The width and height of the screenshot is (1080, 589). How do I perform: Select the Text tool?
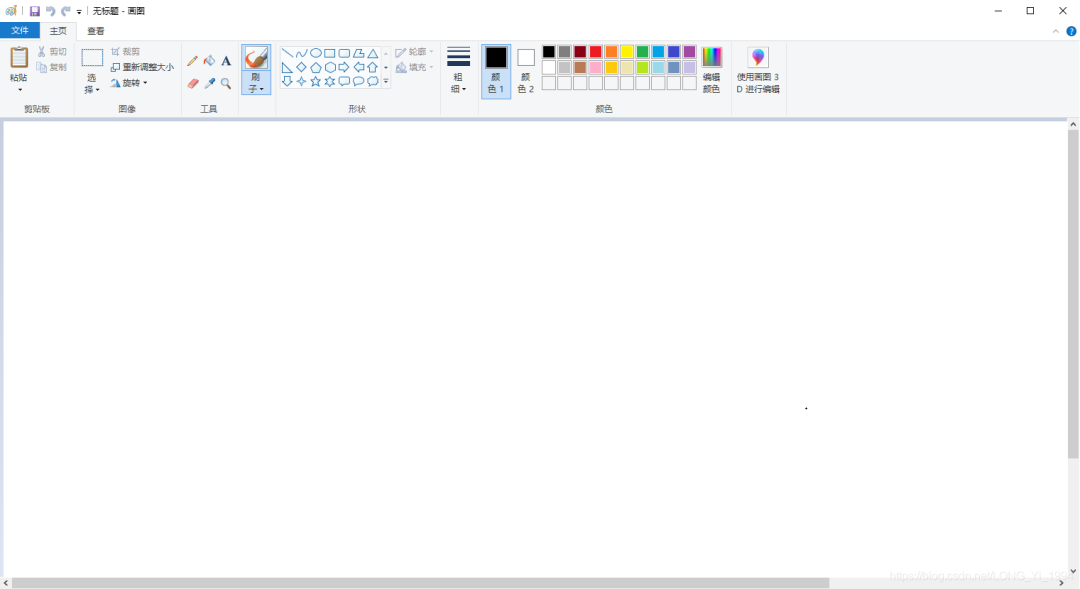click(226, 60)
